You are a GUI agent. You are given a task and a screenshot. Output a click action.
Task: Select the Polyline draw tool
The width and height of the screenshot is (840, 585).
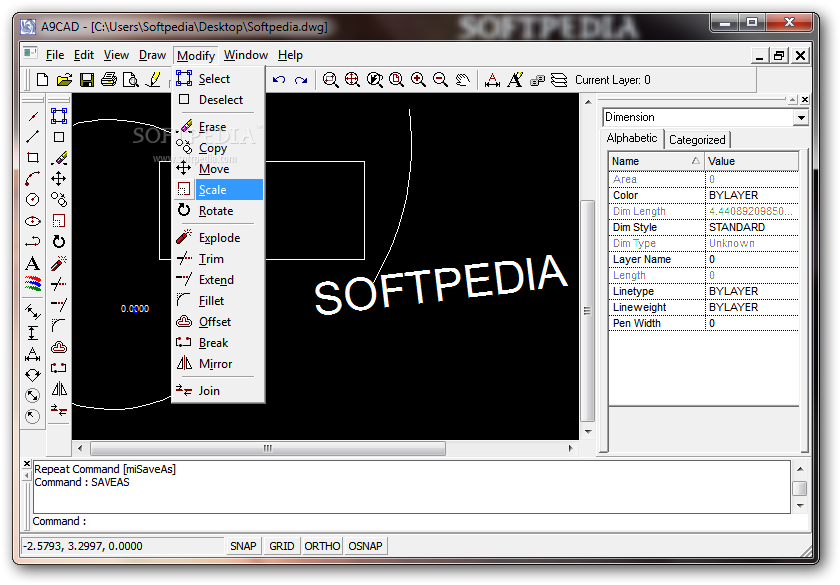33,242
